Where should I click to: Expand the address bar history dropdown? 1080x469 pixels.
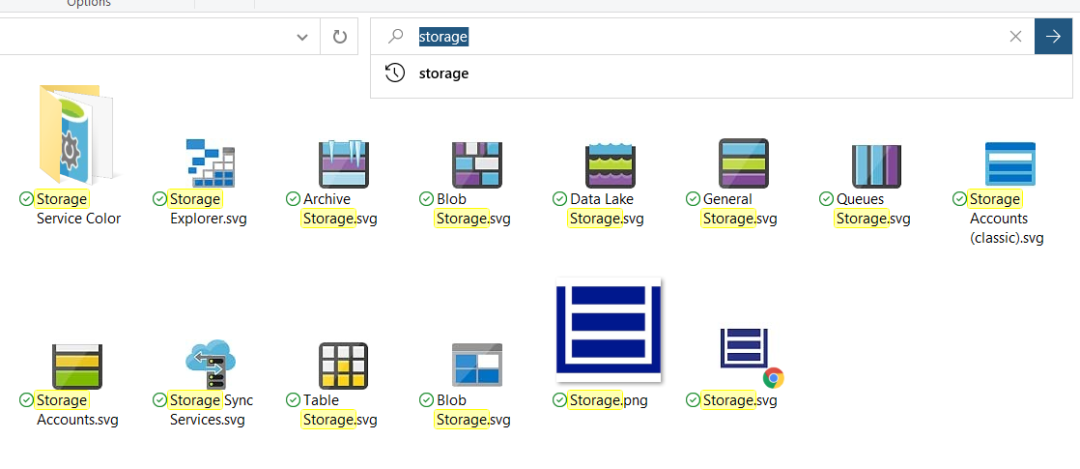click(302, 37)
